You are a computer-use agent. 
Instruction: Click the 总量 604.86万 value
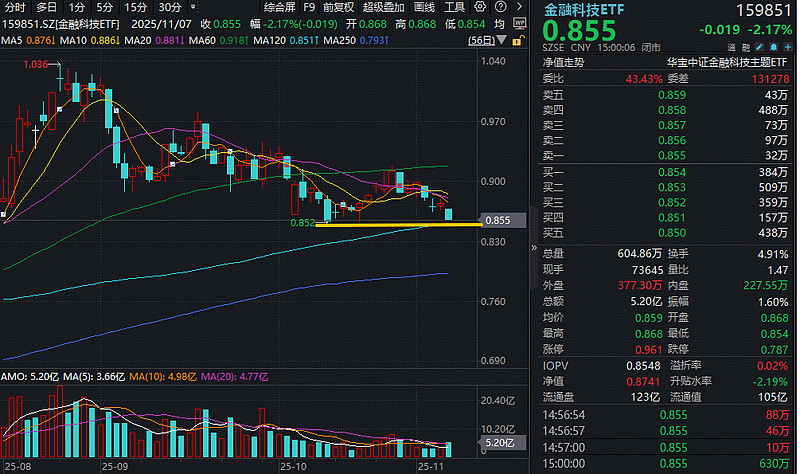(640, 254)
